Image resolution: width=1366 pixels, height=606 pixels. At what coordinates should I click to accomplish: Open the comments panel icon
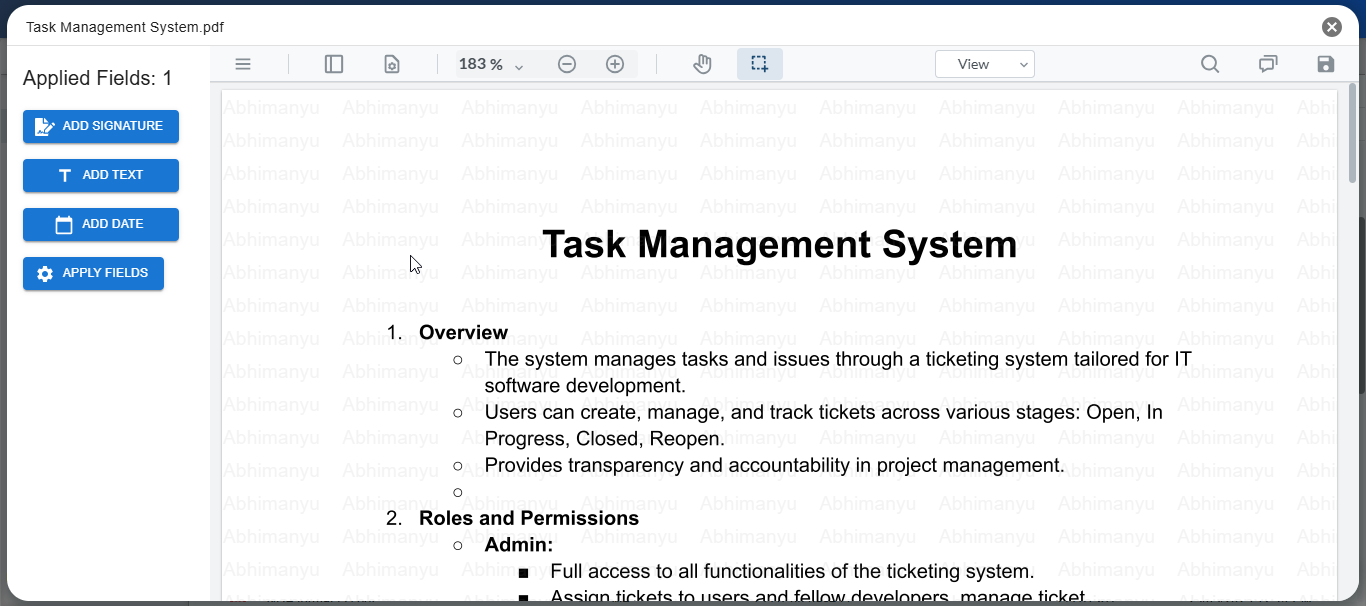[x=1268, y=64]
